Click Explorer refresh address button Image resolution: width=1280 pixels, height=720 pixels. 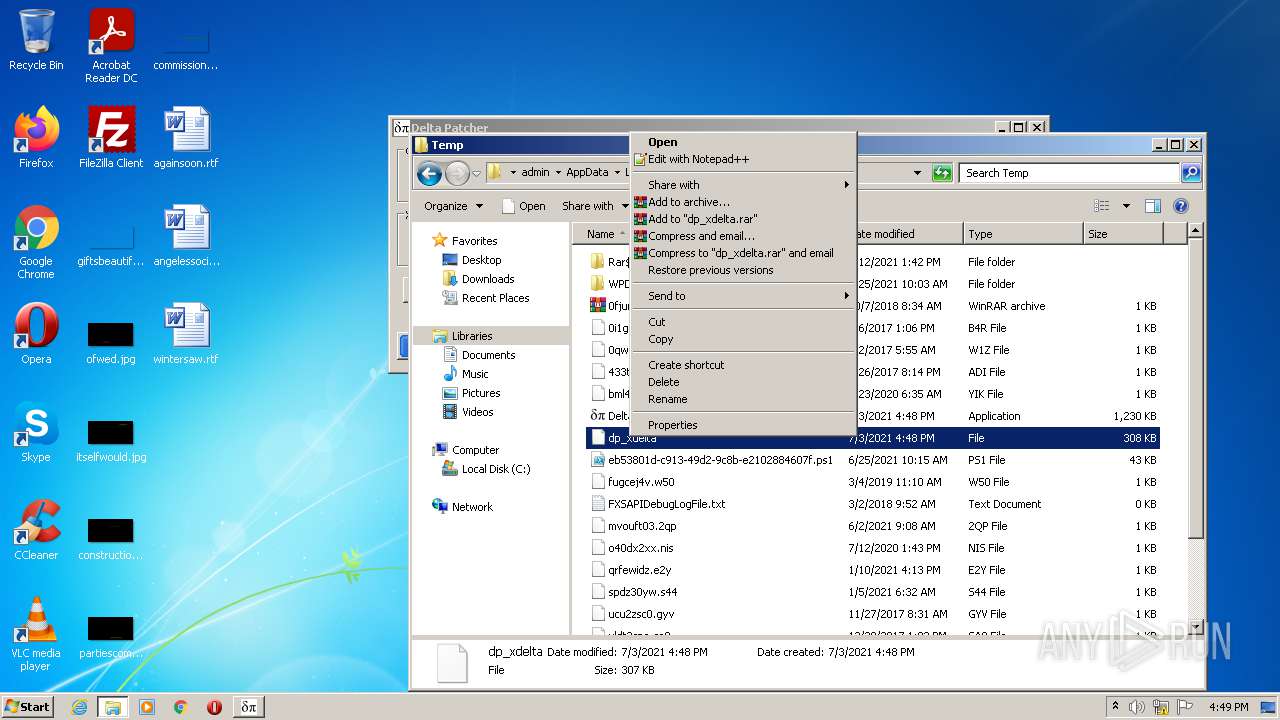(x=942, y=173)
